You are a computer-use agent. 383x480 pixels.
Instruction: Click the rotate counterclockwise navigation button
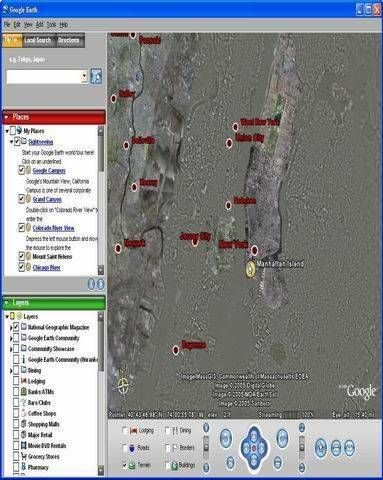(226, 438)
